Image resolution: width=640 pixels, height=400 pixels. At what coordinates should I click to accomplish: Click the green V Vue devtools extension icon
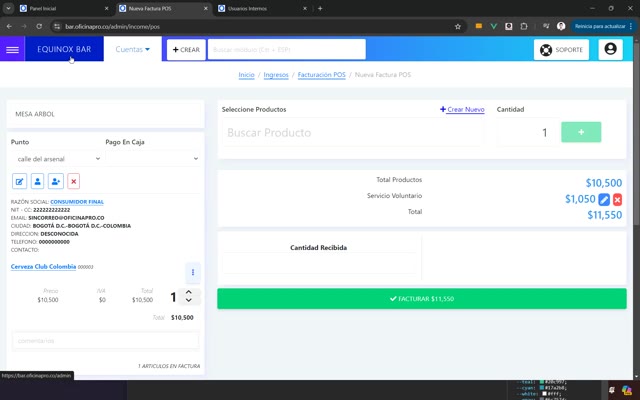pos(493,26)
